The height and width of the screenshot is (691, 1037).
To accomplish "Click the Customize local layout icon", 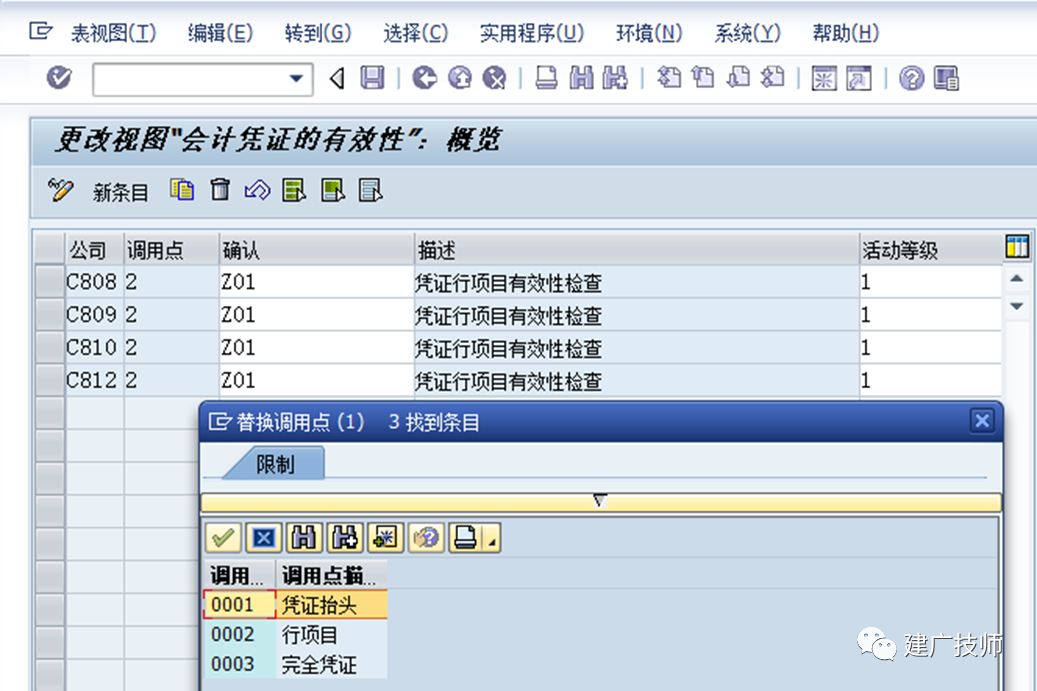I will (x=946, y=78).
